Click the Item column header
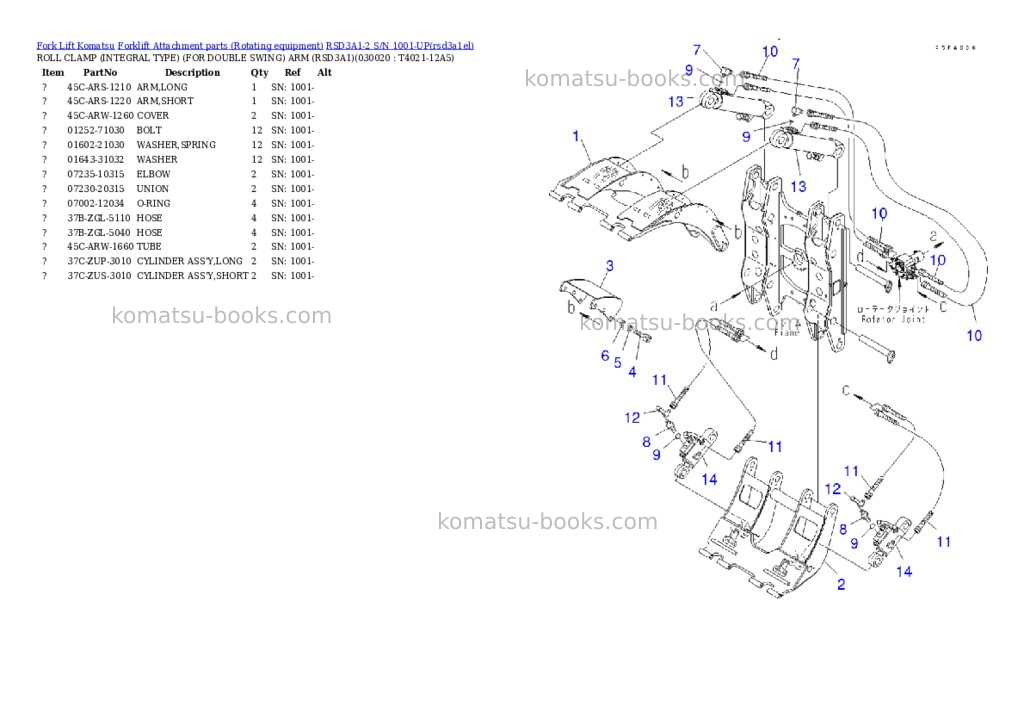Image resolution: width=1024 pixels, height=725 pixels. (x=53, y=72)
